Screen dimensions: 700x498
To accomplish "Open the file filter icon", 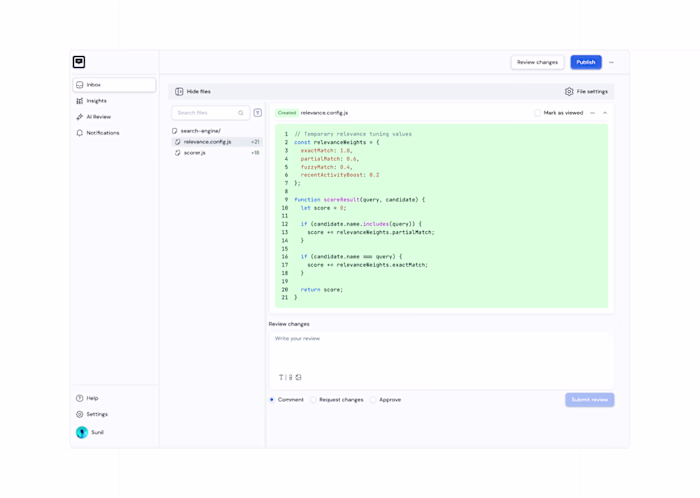I will [x=258, y=113].
